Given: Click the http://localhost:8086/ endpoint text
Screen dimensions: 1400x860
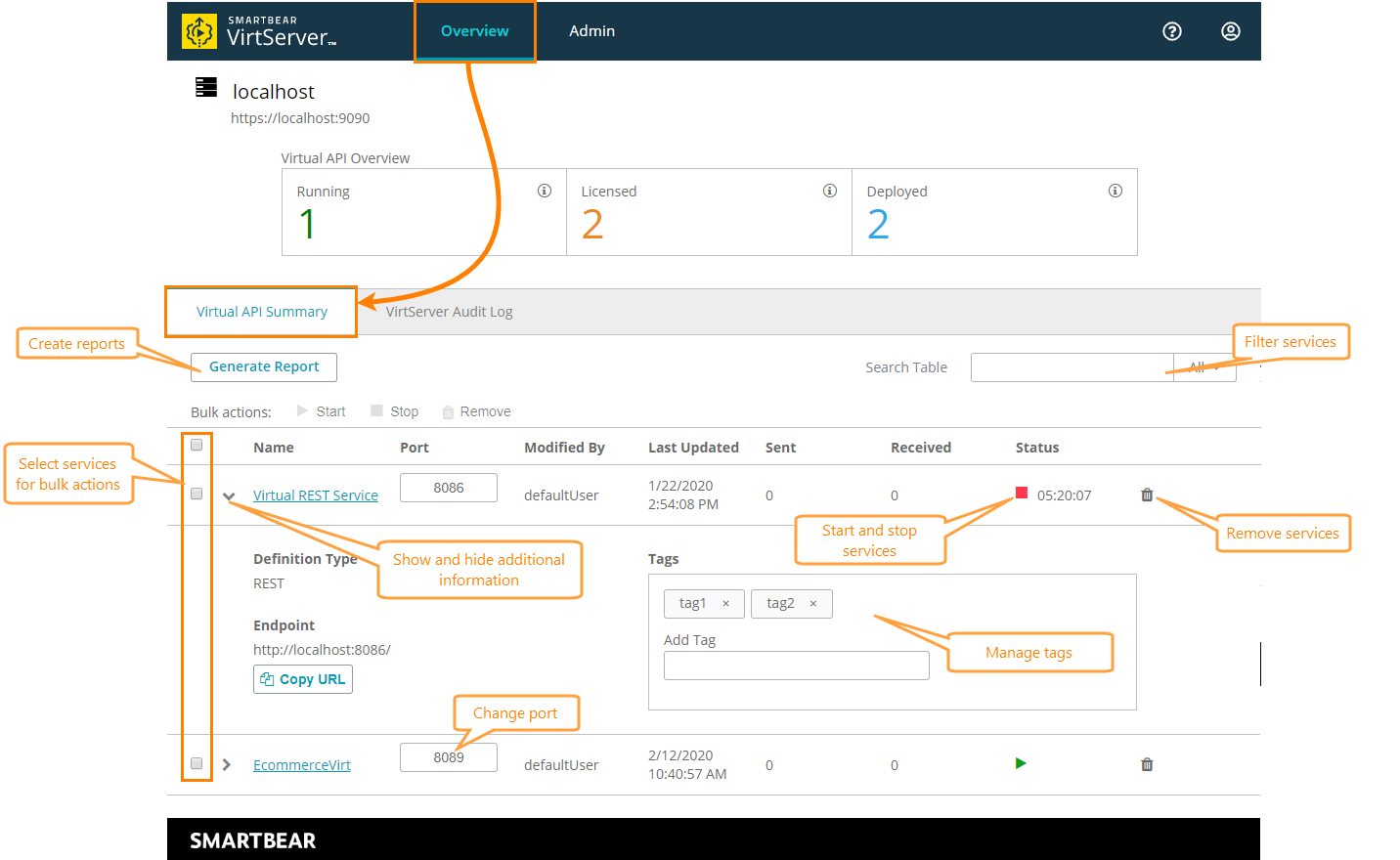Looking at the screenshot, I should tap(322, 650).
